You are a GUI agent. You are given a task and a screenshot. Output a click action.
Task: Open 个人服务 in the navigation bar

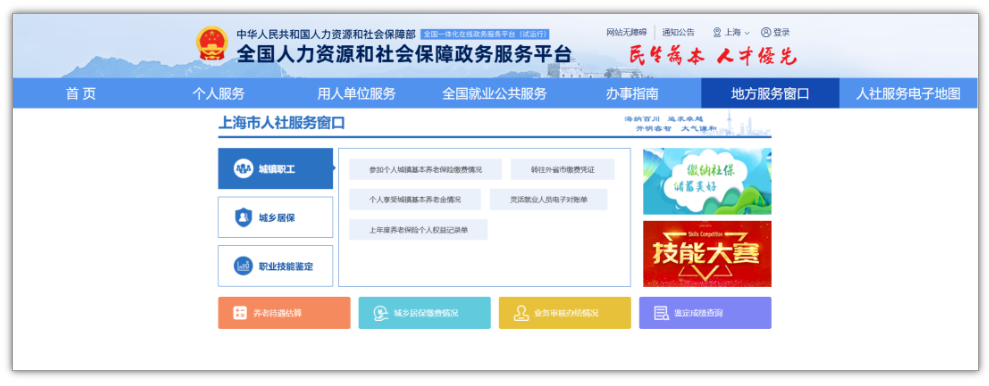point(218,94)
